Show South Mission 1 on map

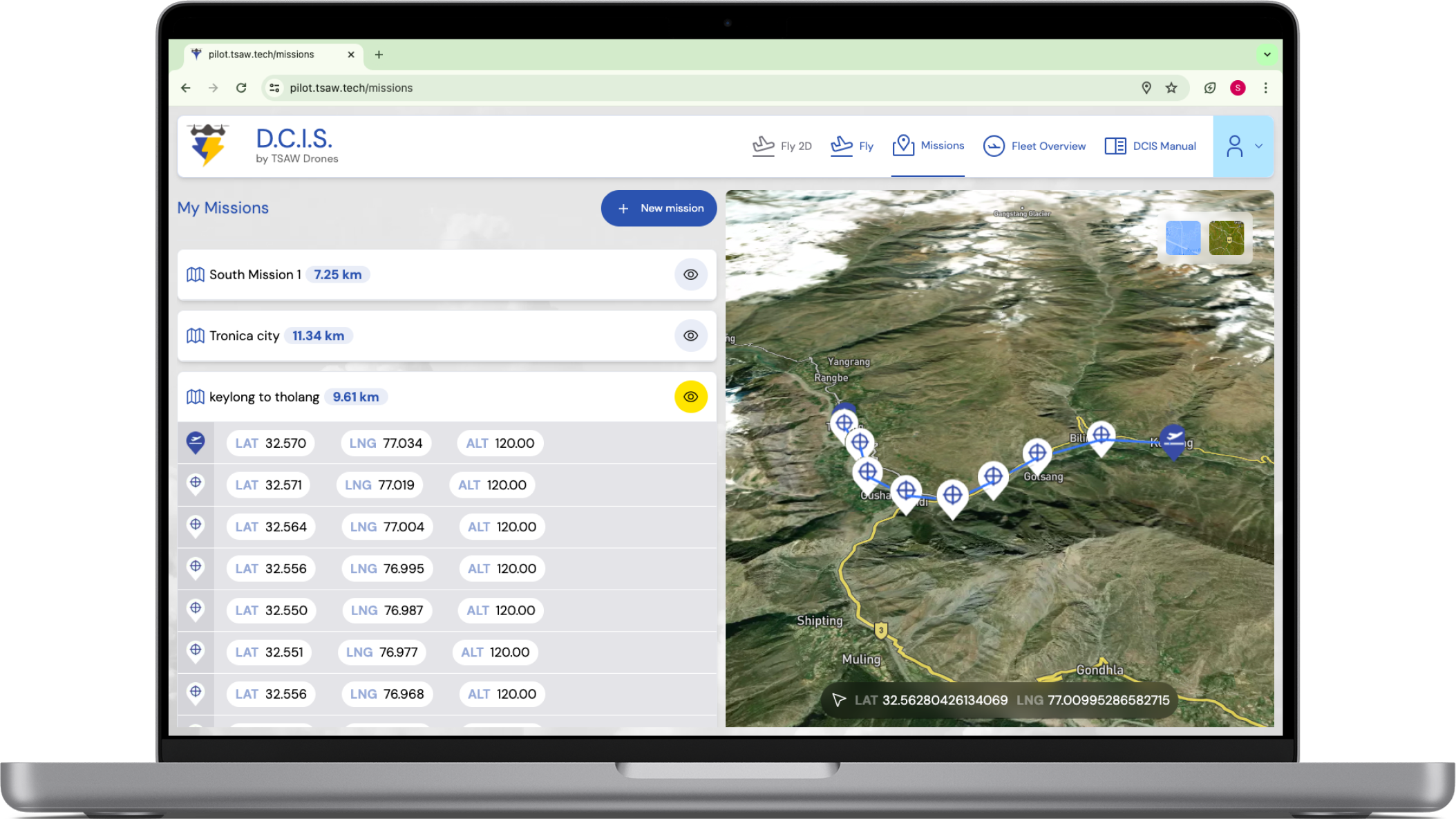tap(690, 274)
